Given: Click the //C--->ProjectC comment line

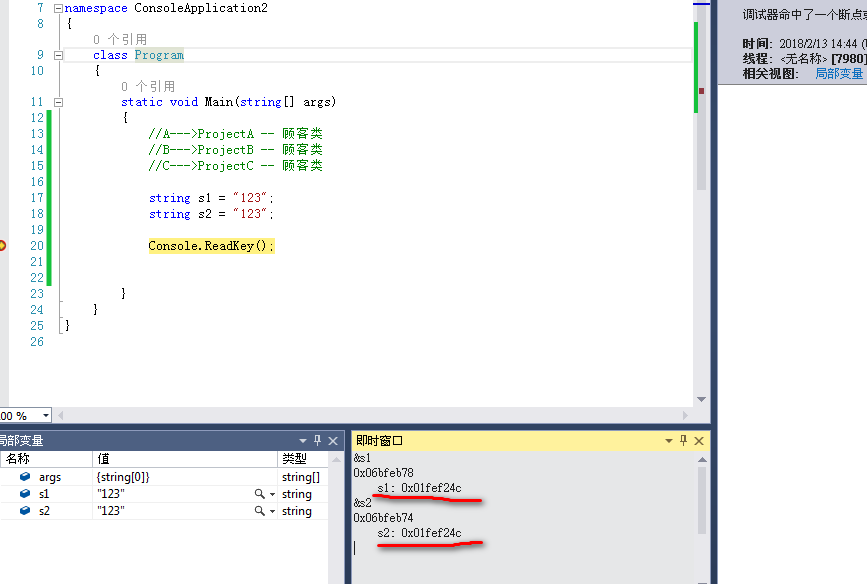Looking at the screenshot, I should click(x=235, y=166).
